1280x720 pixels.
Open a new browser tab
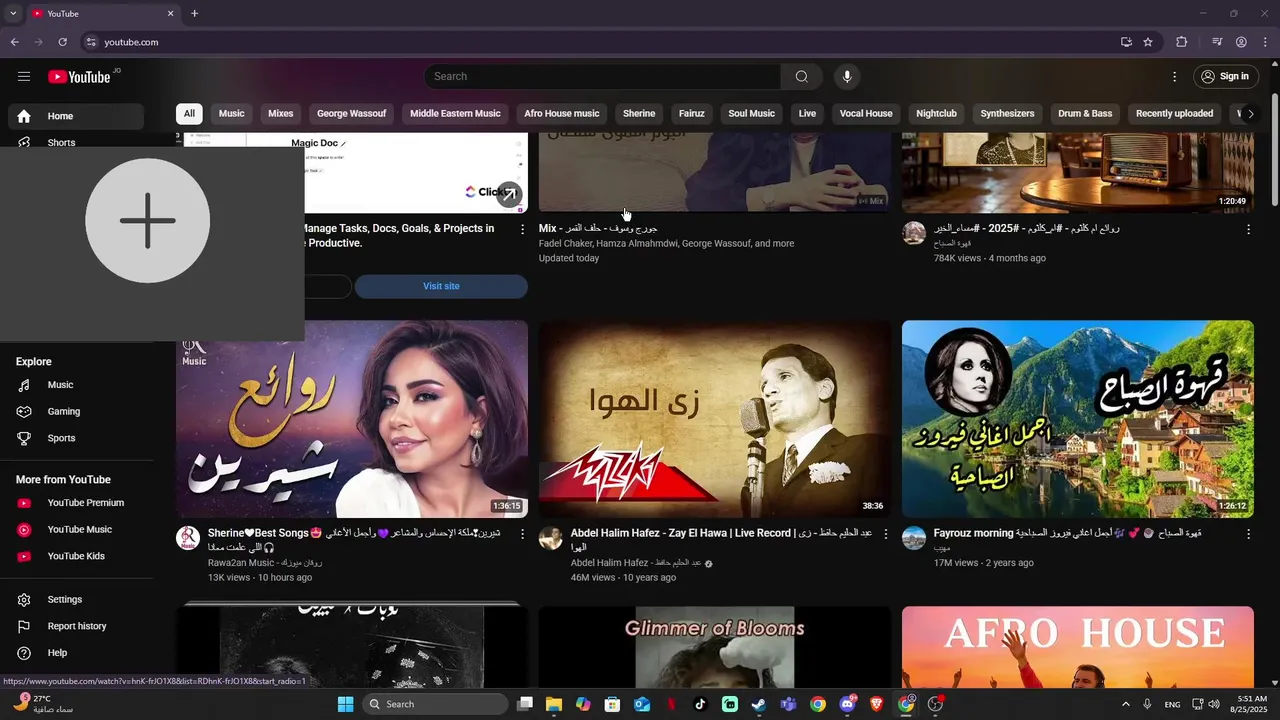[x=195, y=14]
